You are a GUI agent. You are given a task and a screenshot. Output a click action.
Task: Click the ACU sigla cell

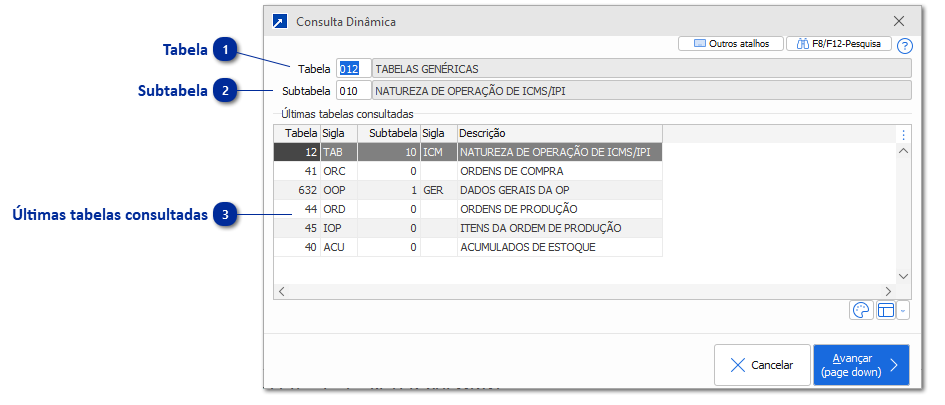tap(339, 247)
